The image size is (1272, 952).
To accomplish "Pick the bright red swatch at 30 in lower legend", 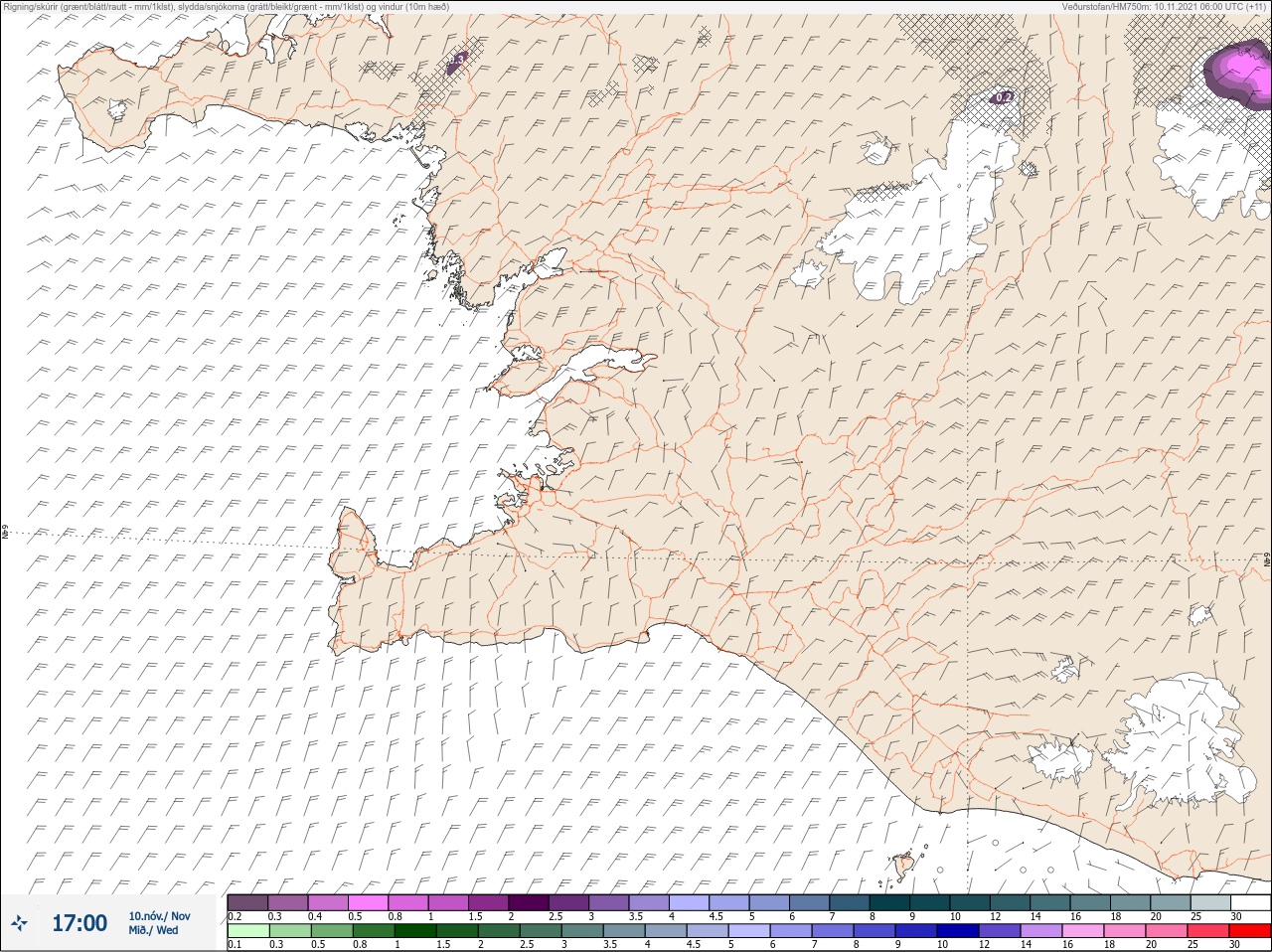I will pyautogui.click(x=1250, y=931).
